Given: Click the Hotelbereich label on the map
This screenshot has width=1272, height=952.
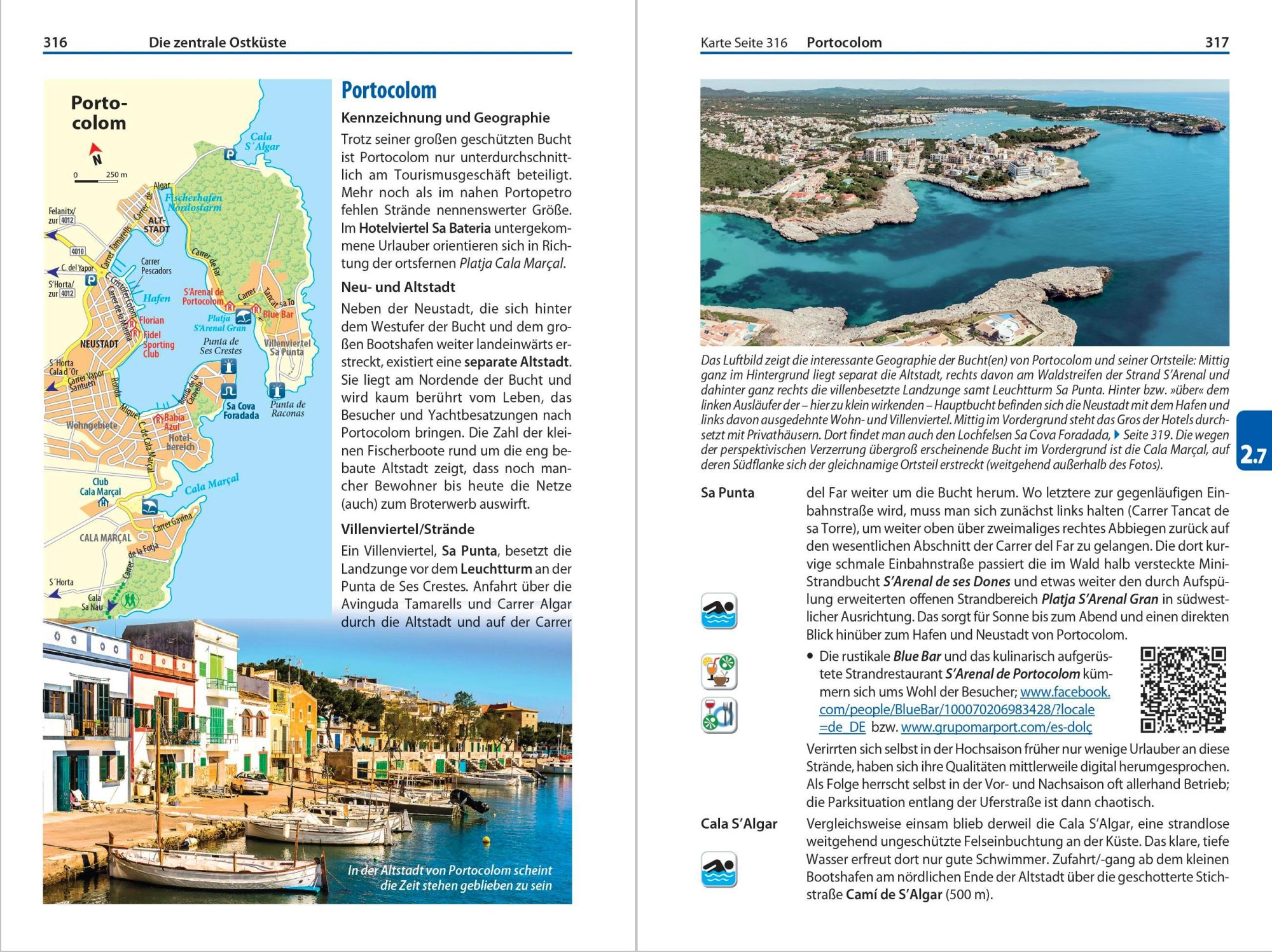Looking at the screenshot, I should 180,442.
